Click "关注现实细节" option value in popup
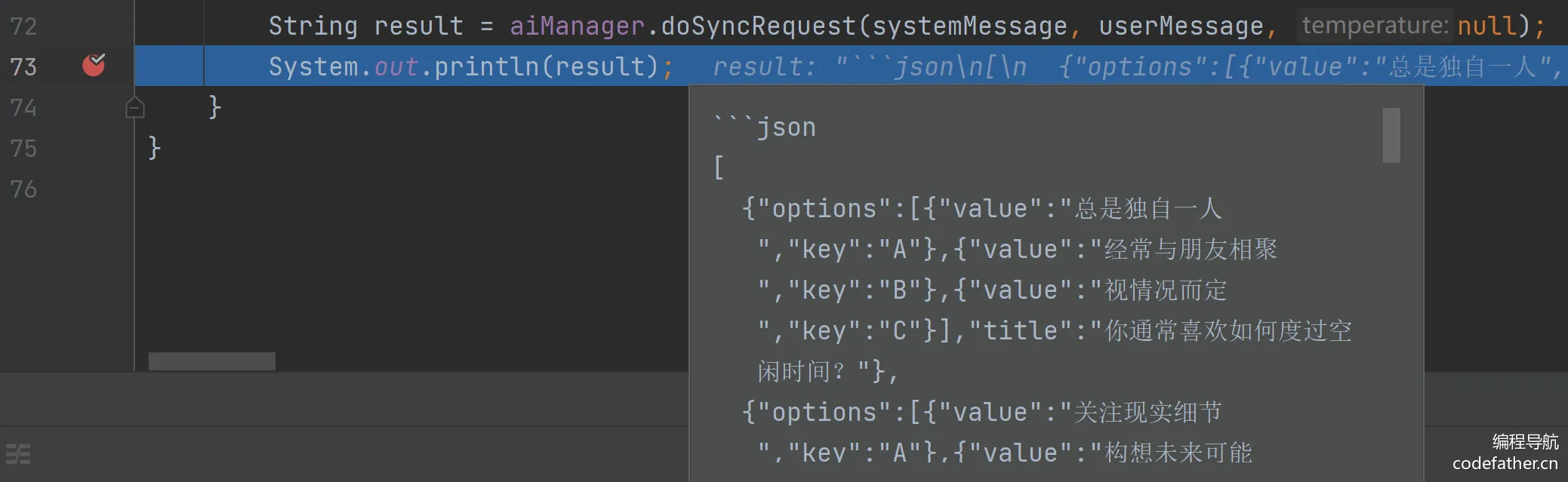 click(x=1148, y=412)
